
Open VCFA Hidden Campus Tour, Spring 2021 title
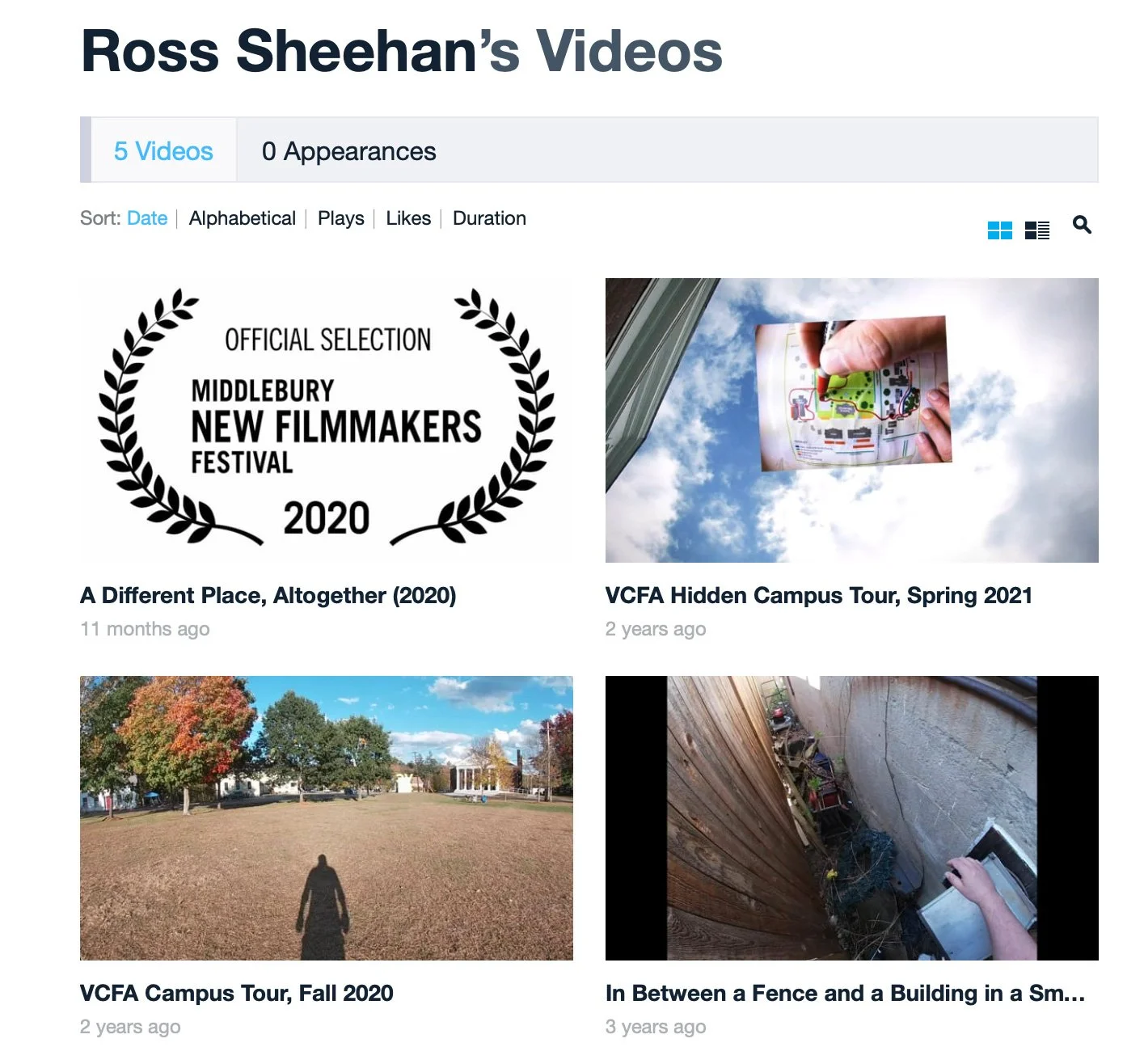click(819, 596)
